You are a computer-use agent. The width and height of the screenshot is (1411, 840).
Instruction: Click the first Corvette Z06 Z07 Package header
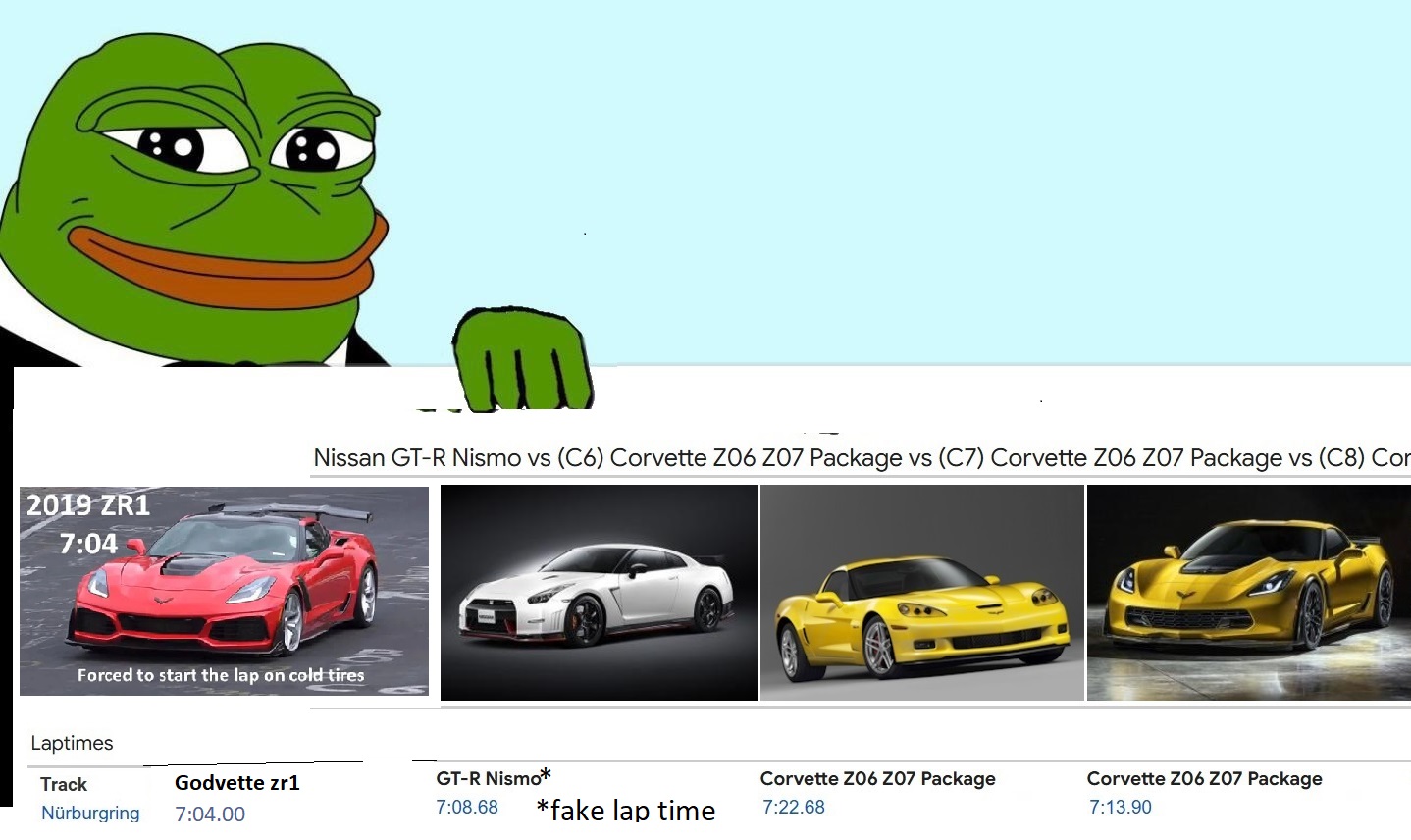pyautogui.click(x=877, y=778)
